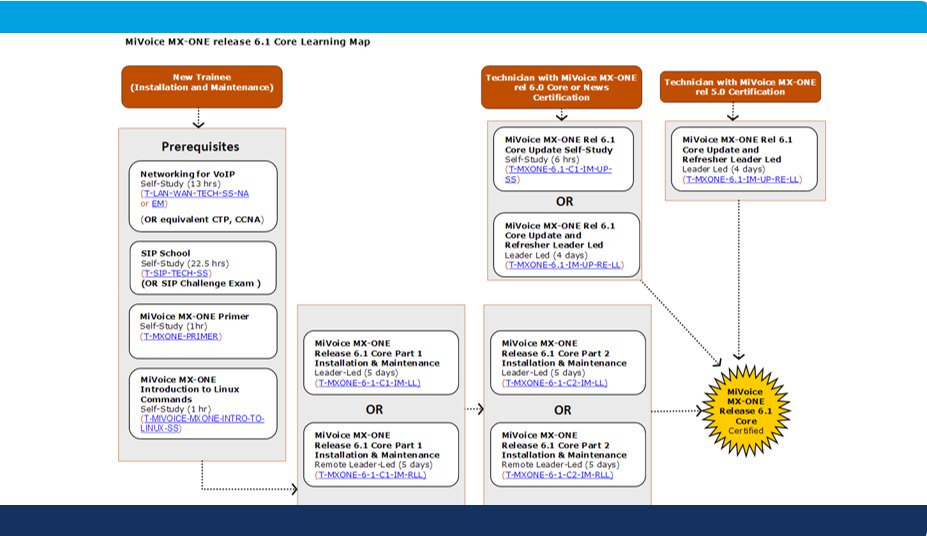Click the Prerequisites heading

point(200,147)
